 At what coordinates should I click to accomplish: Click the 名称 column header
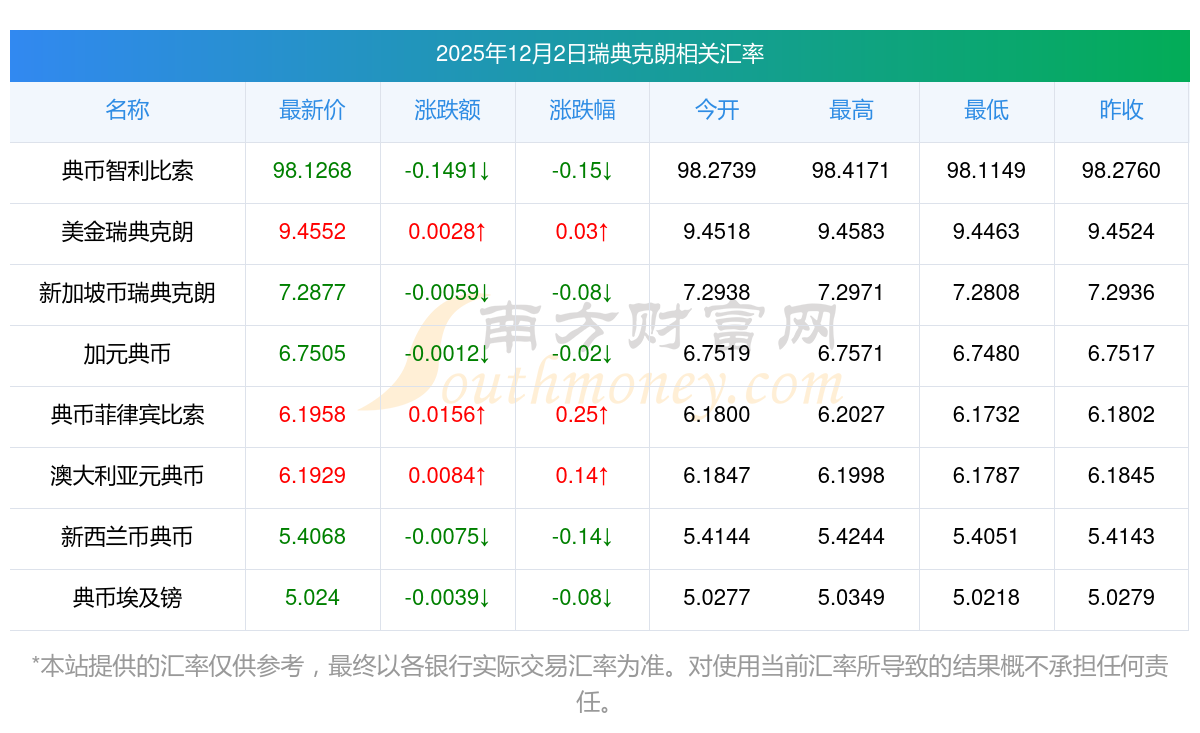click(127, 110)
